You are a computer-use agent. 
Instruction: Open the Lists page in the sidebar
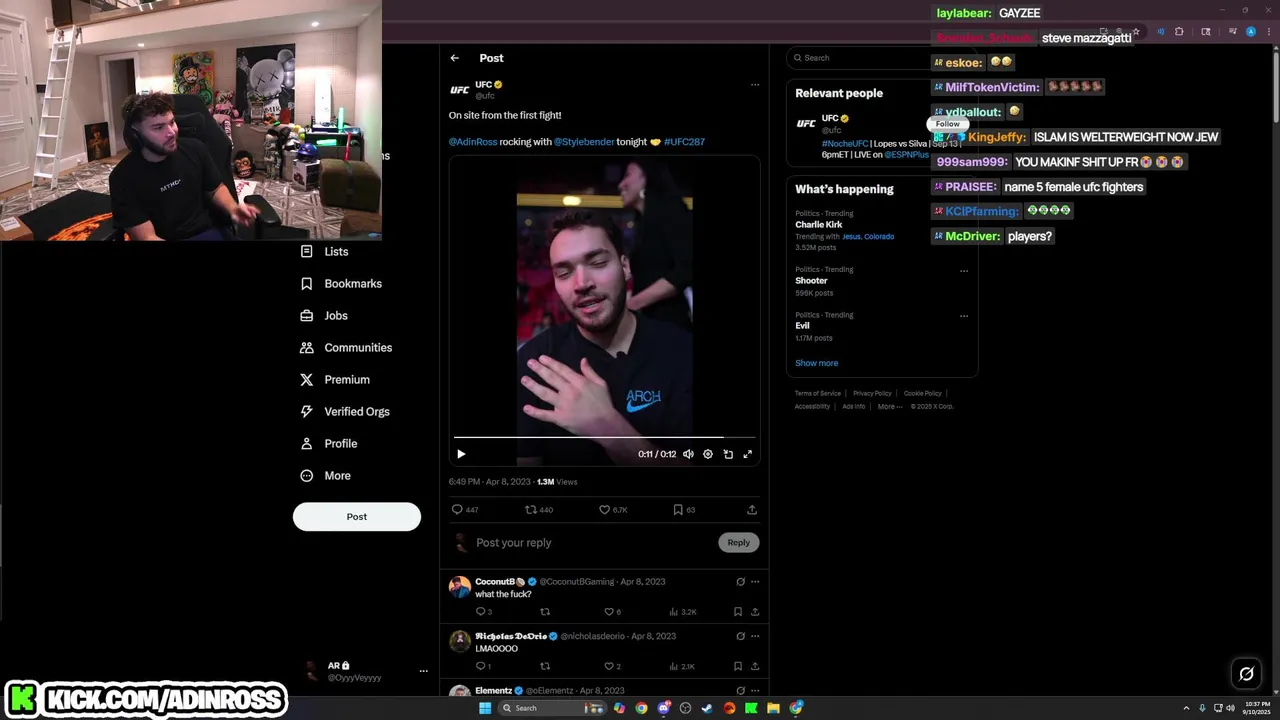pyautogui.click(x=325, y=252)
